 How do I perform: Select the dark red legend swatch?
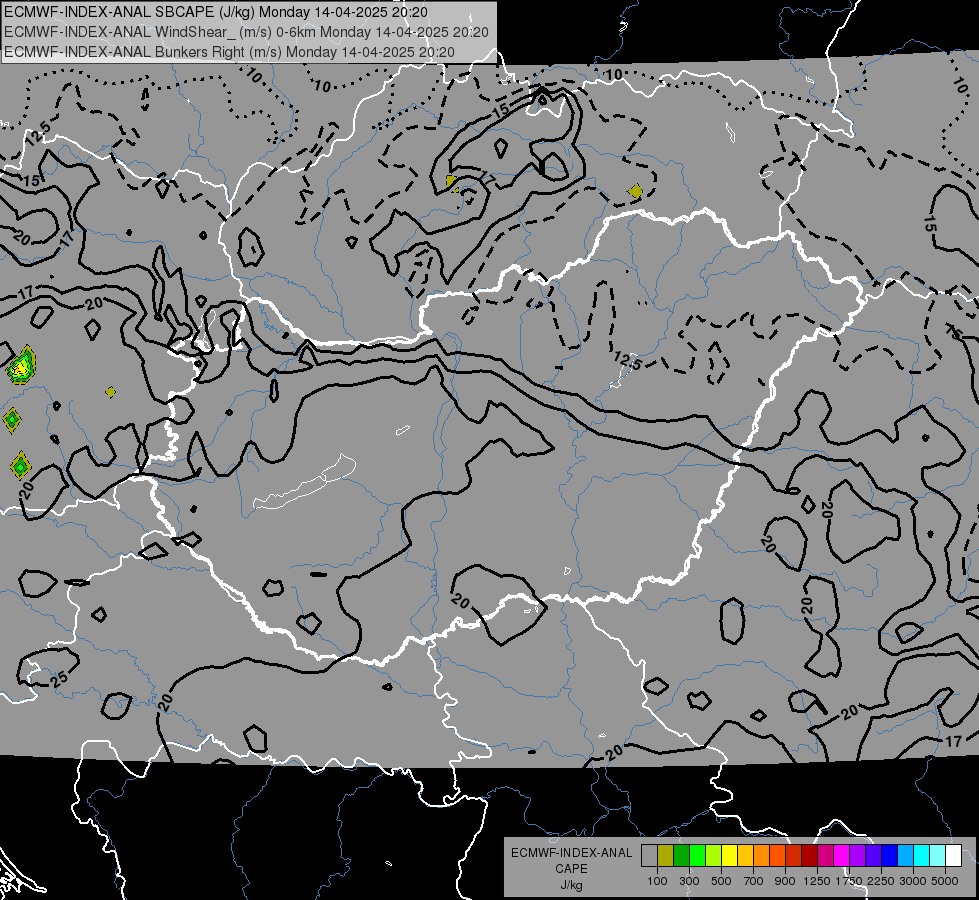pos(810,856)
